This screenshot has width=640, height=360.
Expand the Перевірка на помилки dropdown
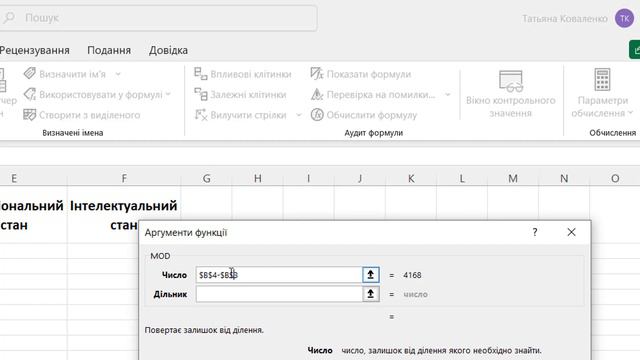pyautogui.click(x=447, y=95)
